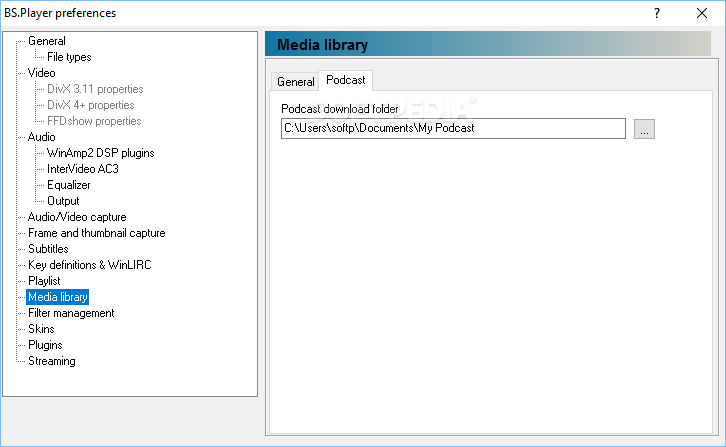
Task: Browse for podcast folder with ... button
Action: (644, 129)
